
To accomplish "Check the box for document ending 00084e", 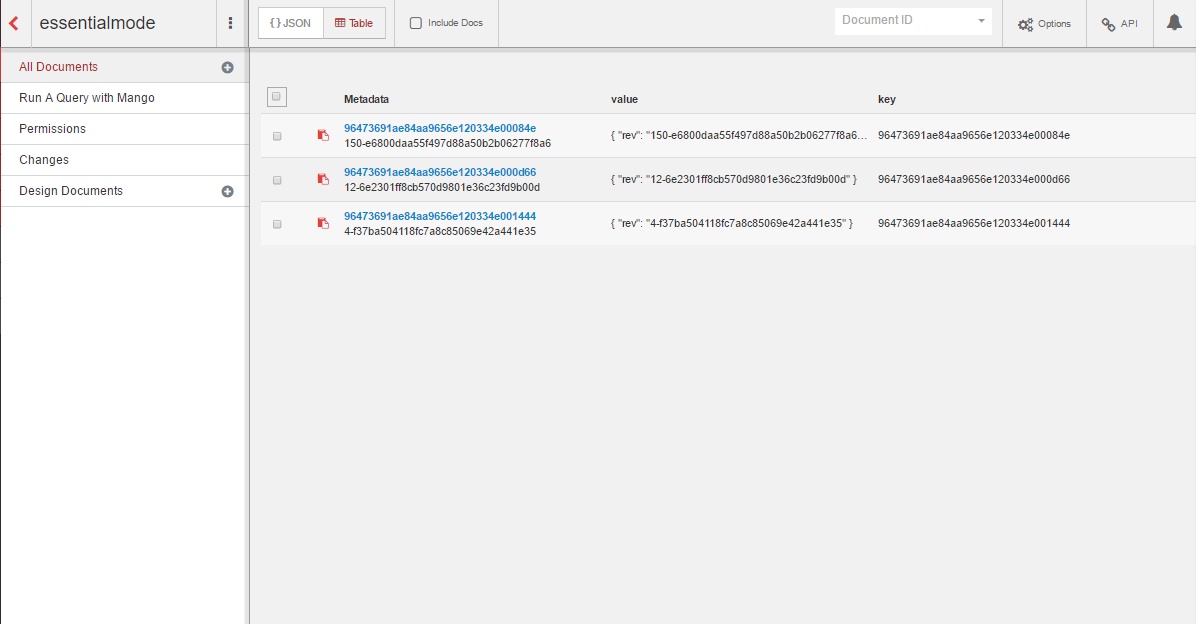I will coord(277,136).
